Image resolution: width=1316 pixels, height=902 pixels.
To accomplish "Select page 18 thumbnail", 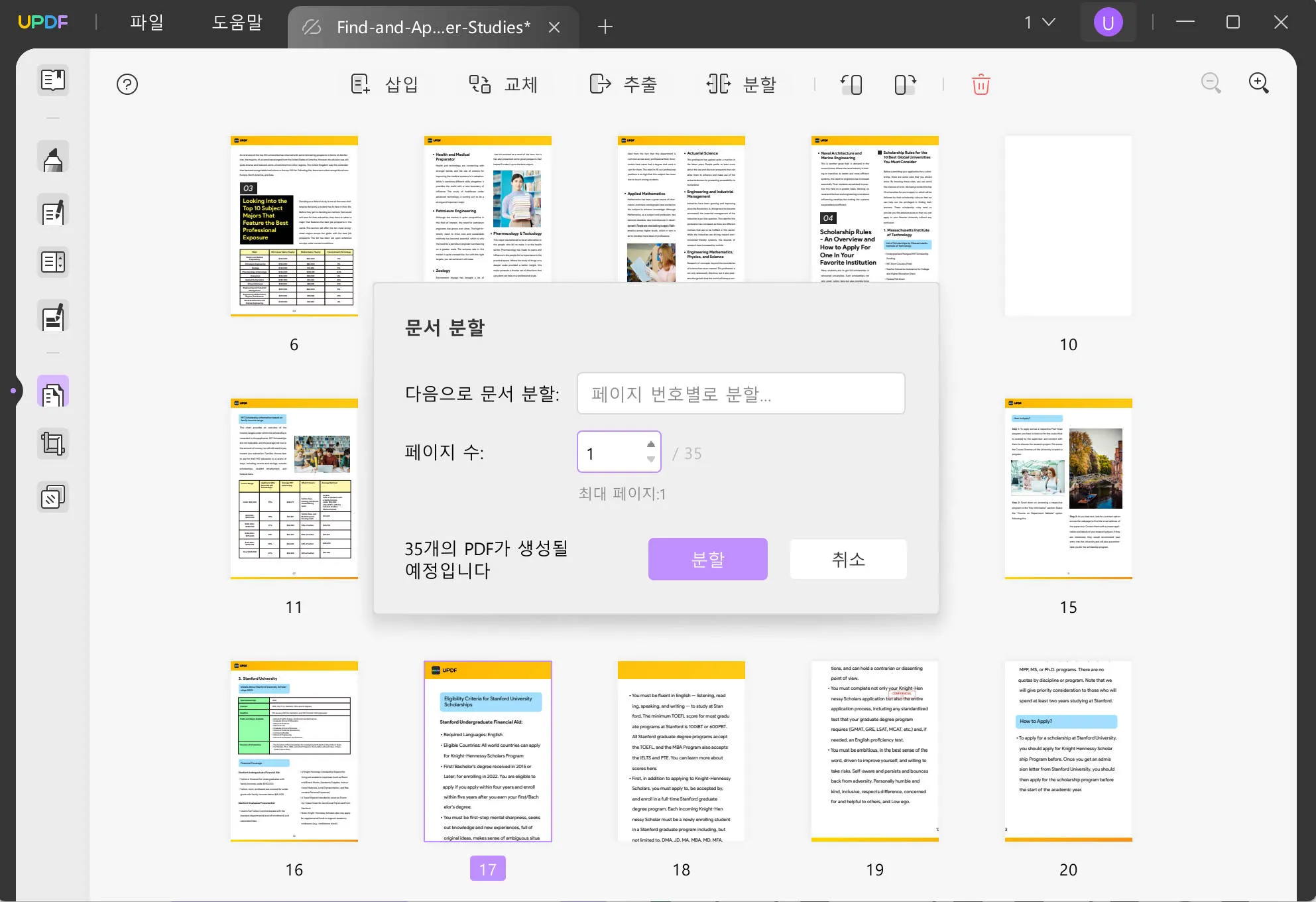I will 682,751.
